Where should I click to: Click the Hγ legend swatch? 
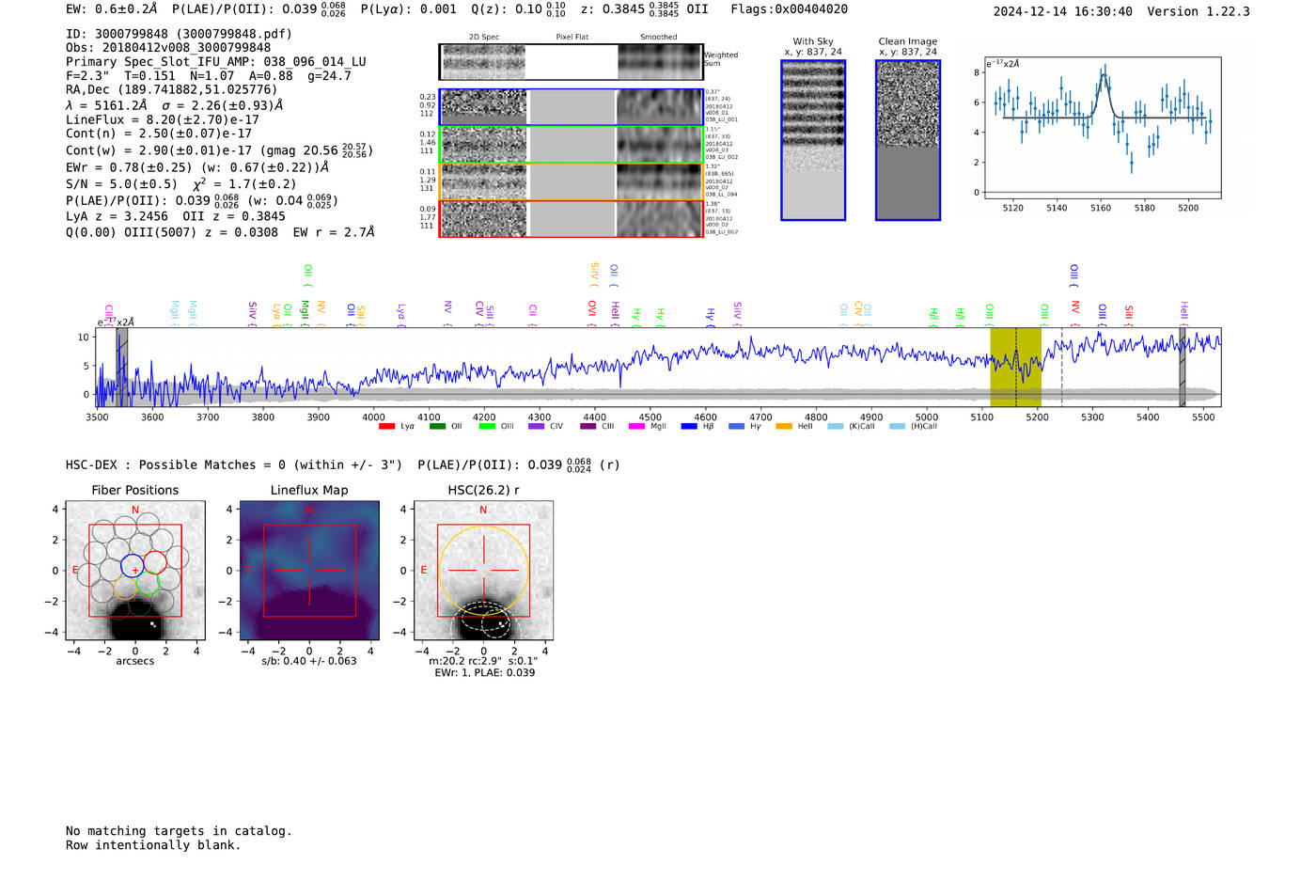[x=736, y=427]
